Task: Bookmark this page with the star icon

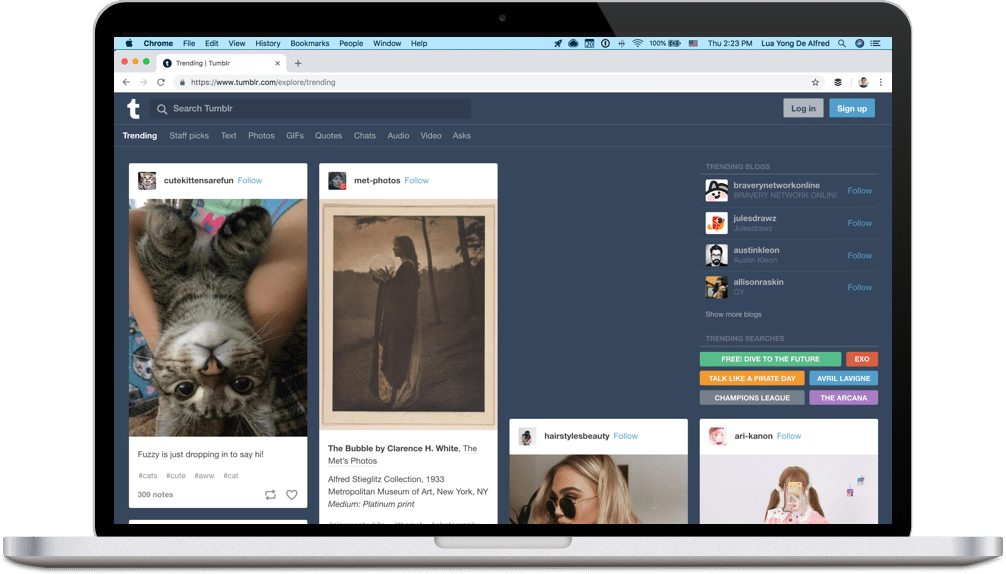Action: point(815,82)
